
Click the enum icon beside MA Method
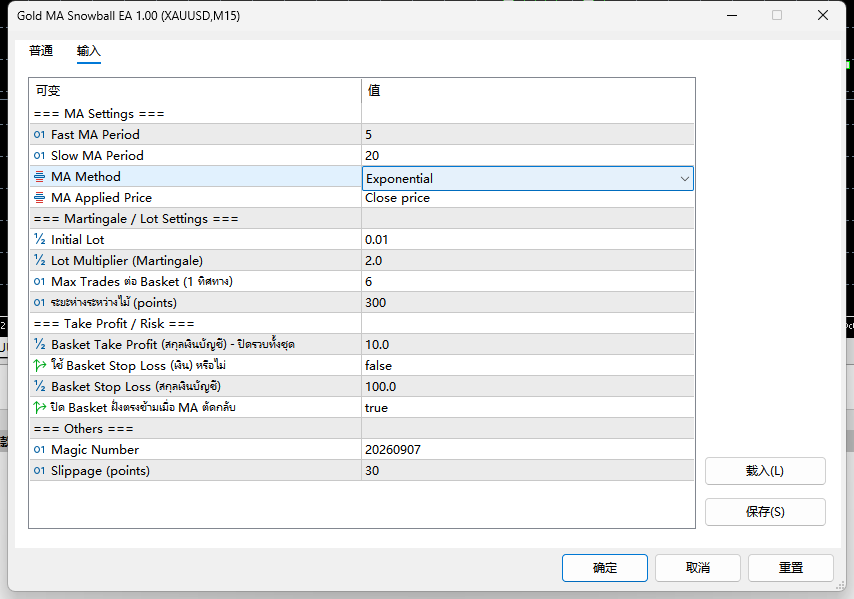(x=39, y=176)
